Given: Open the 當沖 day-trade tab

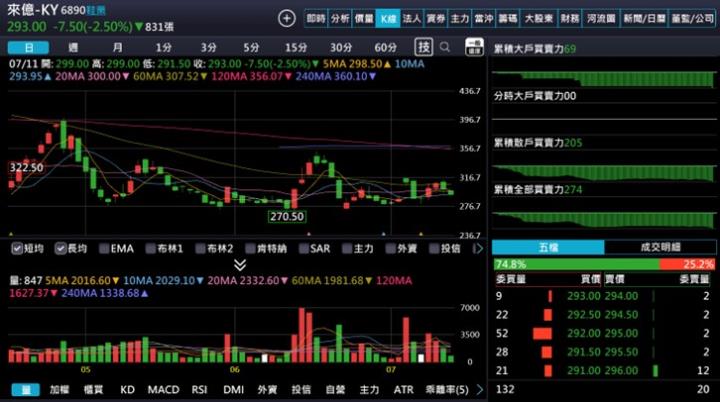Looking at the screenshot, I should point(484,18).
